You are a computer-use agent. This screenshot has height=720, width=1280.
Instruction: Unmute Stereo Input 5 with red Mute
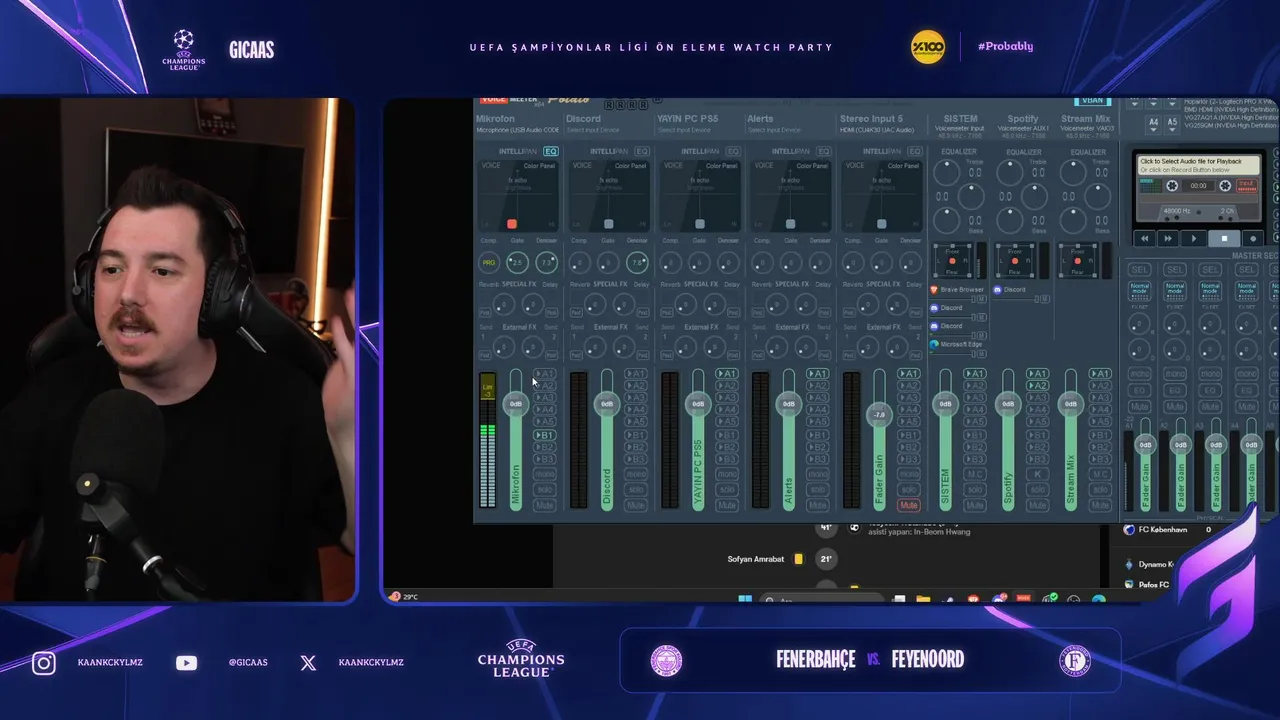[x=908, y=505]
